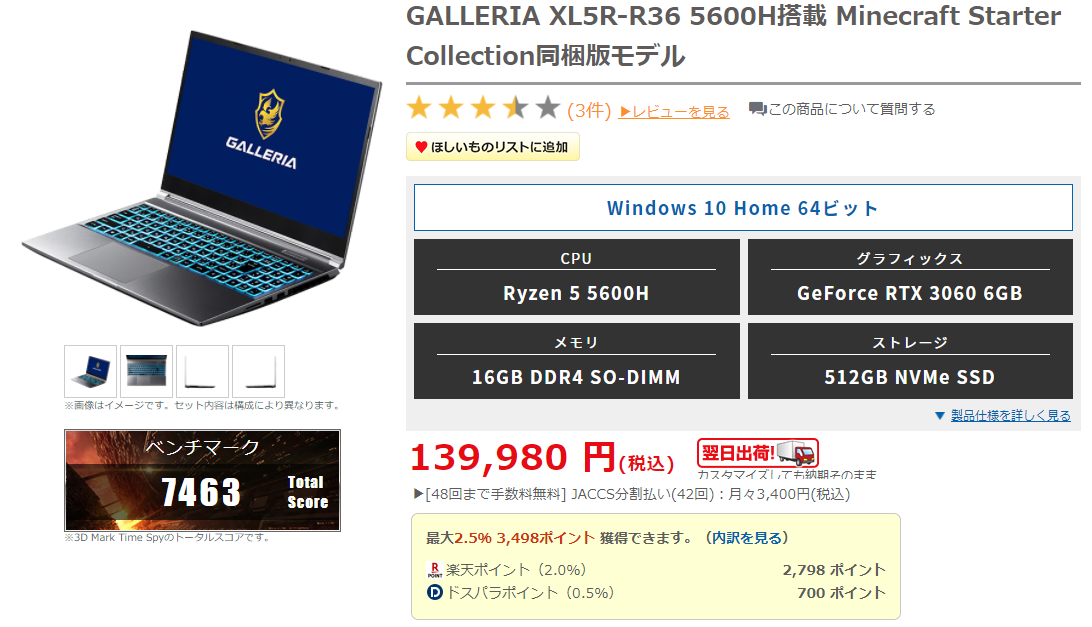The width and height of the screenshot is (1092, 627).
Task: Click the CPU Ryzen 5 5600H tile
Action: (x=577, y=277)
